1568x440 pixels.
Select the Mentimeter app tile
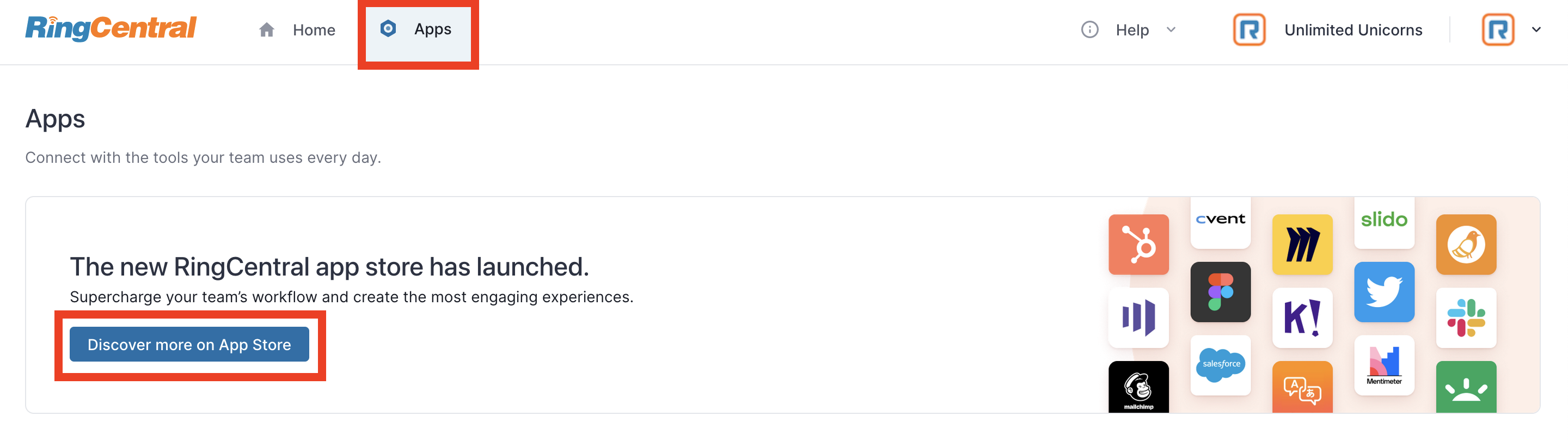1384,365
